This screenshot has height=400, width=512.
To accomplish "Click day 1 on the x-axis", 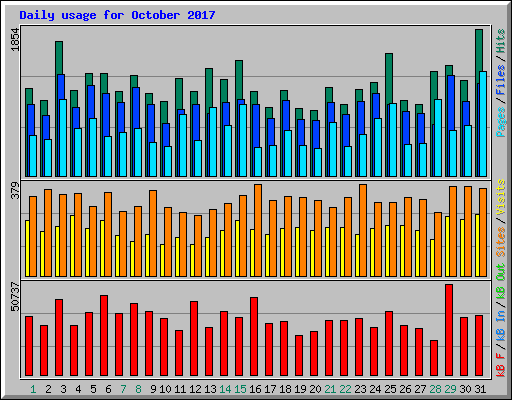I will [33, 389].
